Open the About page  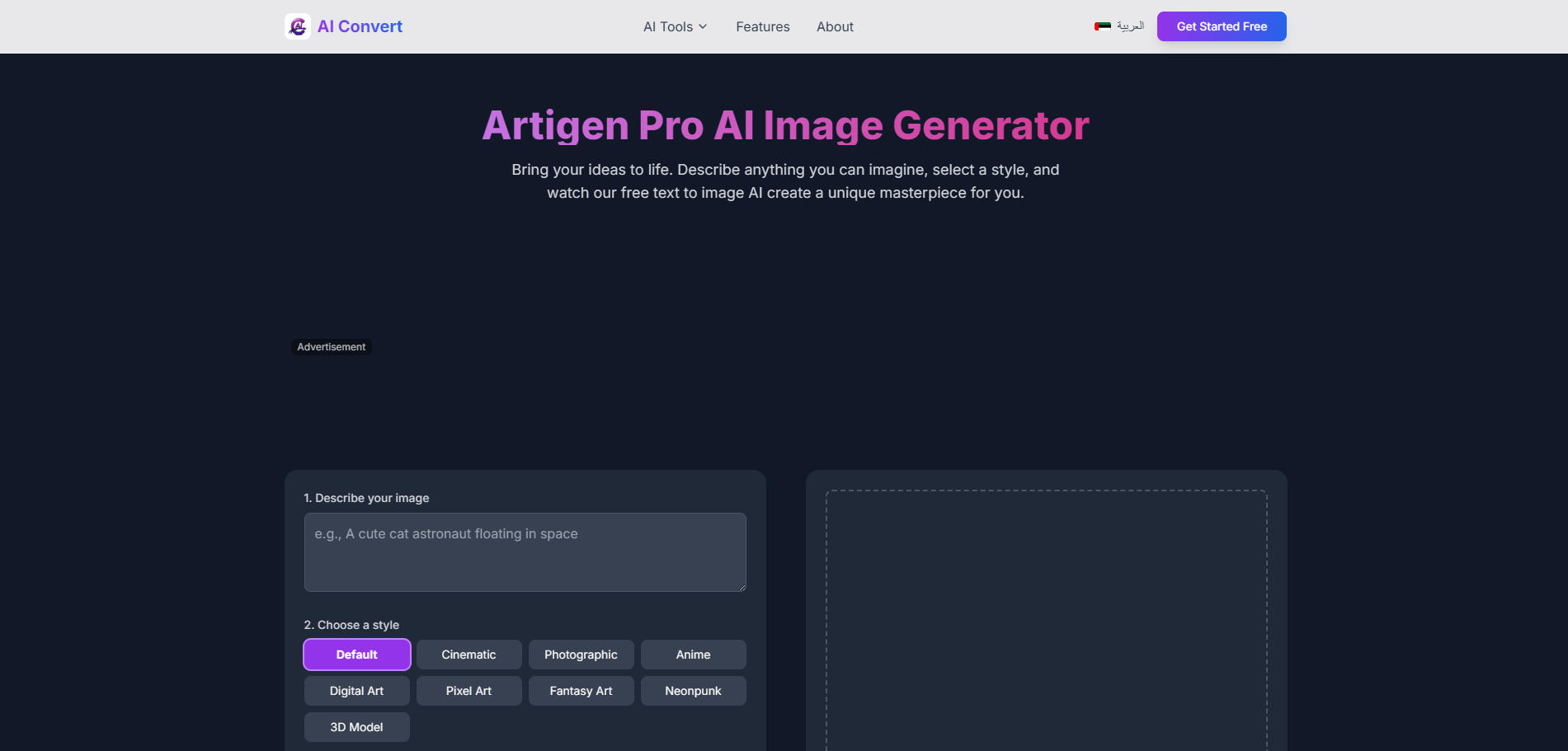tap(835, 26)
